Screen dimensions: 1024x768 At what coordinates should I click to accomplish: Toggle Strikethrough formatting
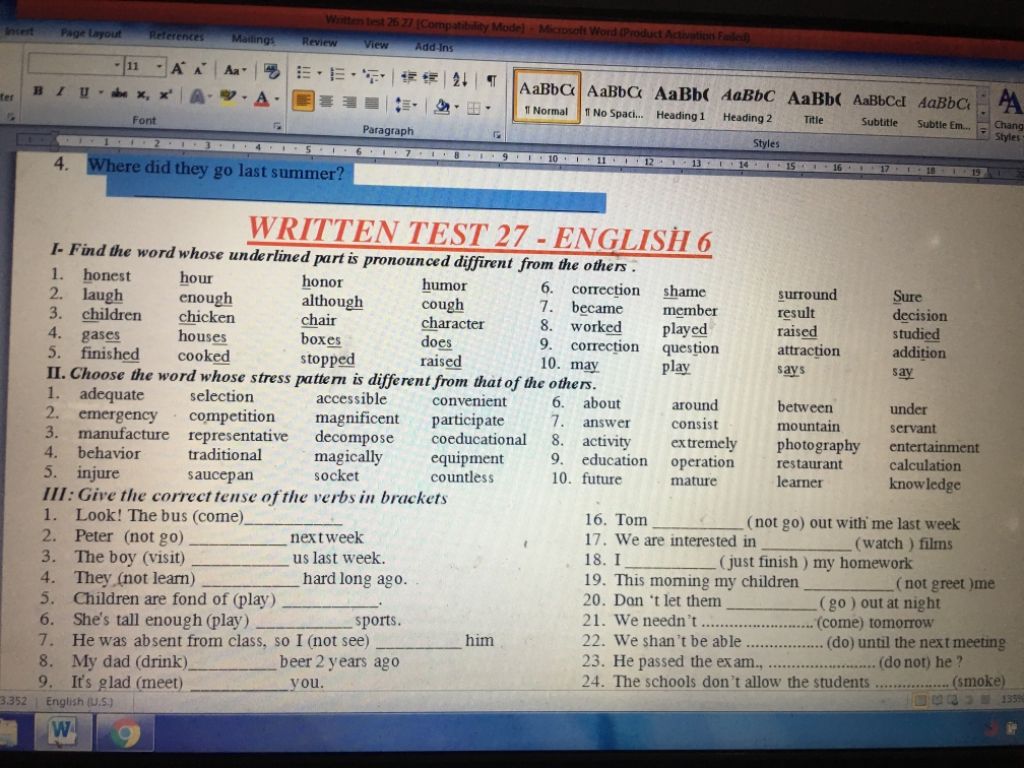click(x=119, y=93)
